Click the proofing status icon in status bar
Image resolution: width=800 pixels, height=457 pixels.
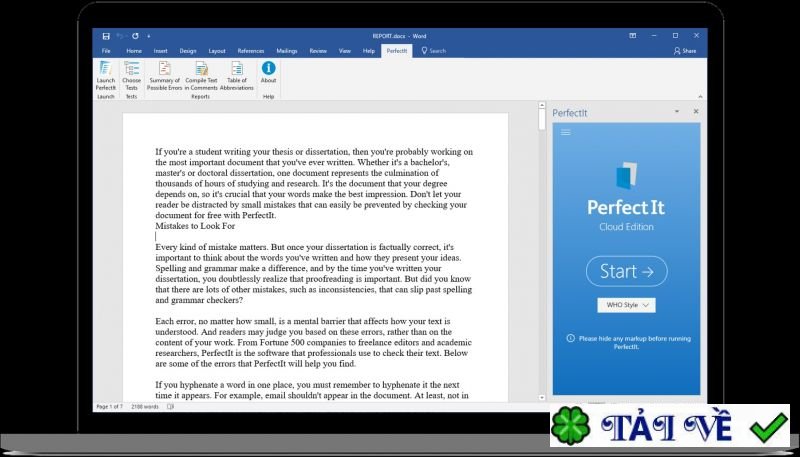tap(170, 407)
